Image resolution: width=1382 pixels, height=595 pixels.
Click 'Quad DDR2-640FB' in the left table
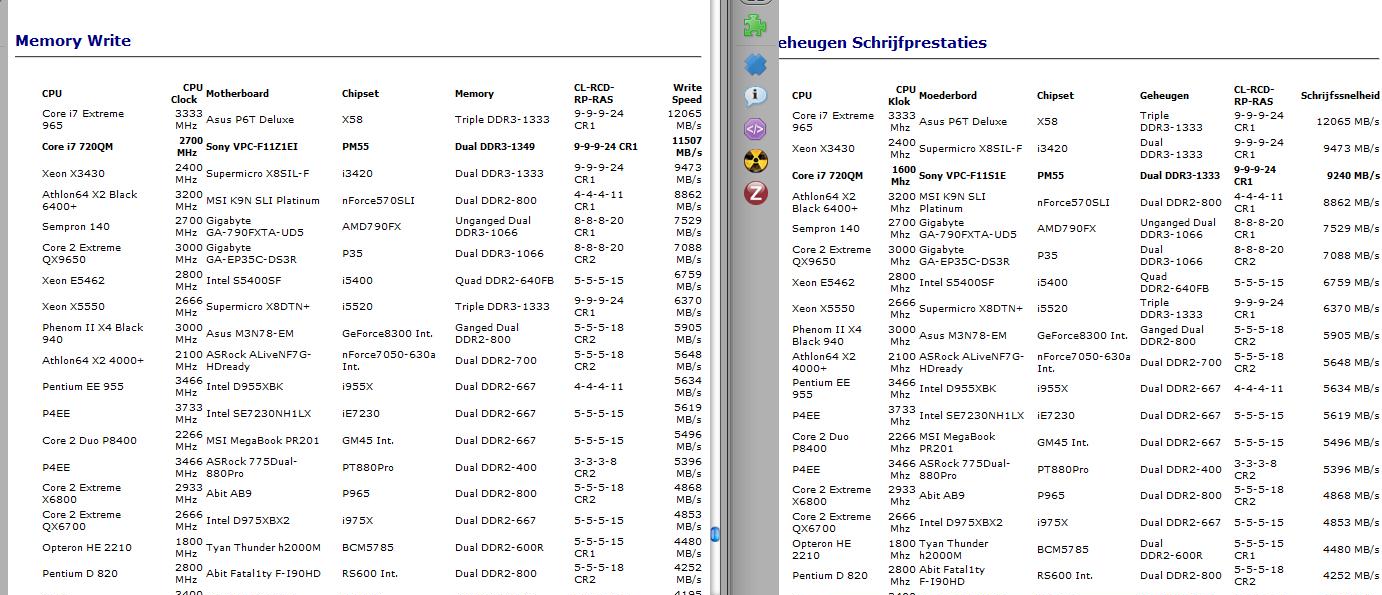point(504,281)
